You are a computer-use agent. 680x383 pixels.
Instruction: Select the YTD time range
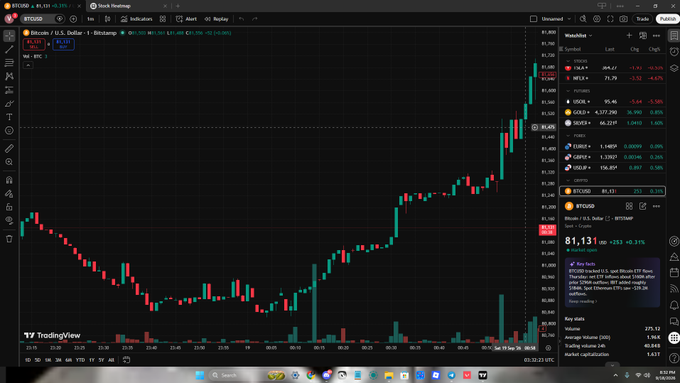80,360
